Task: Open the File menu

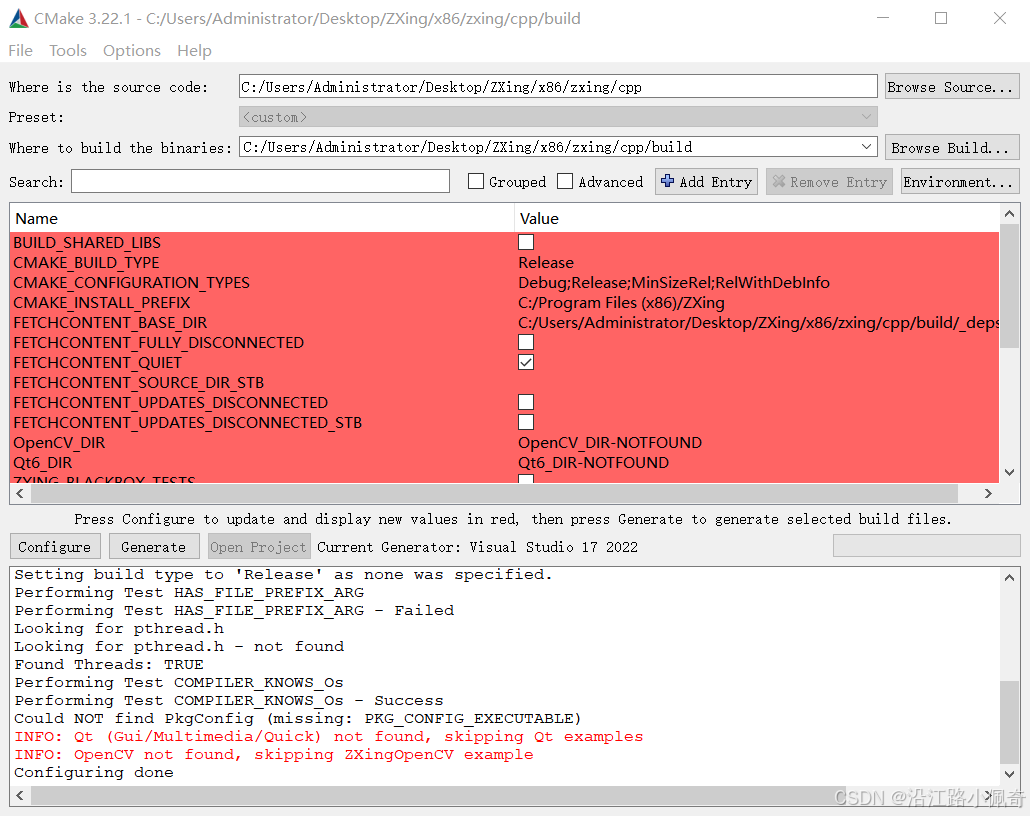Action: (x=19, y=50)
